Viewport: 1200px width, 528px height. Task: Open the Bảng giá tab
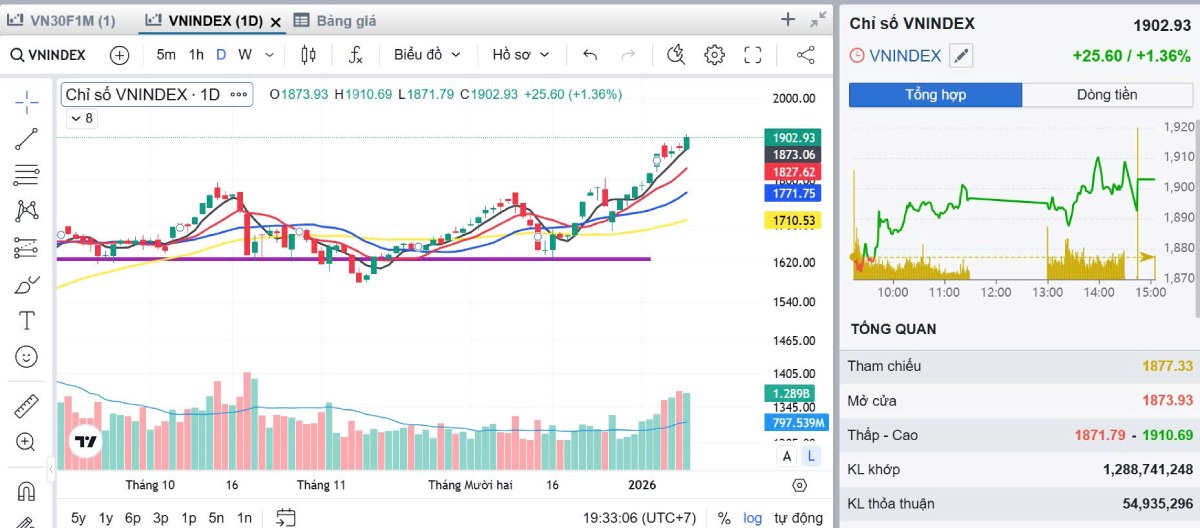(x=336, y=20)
